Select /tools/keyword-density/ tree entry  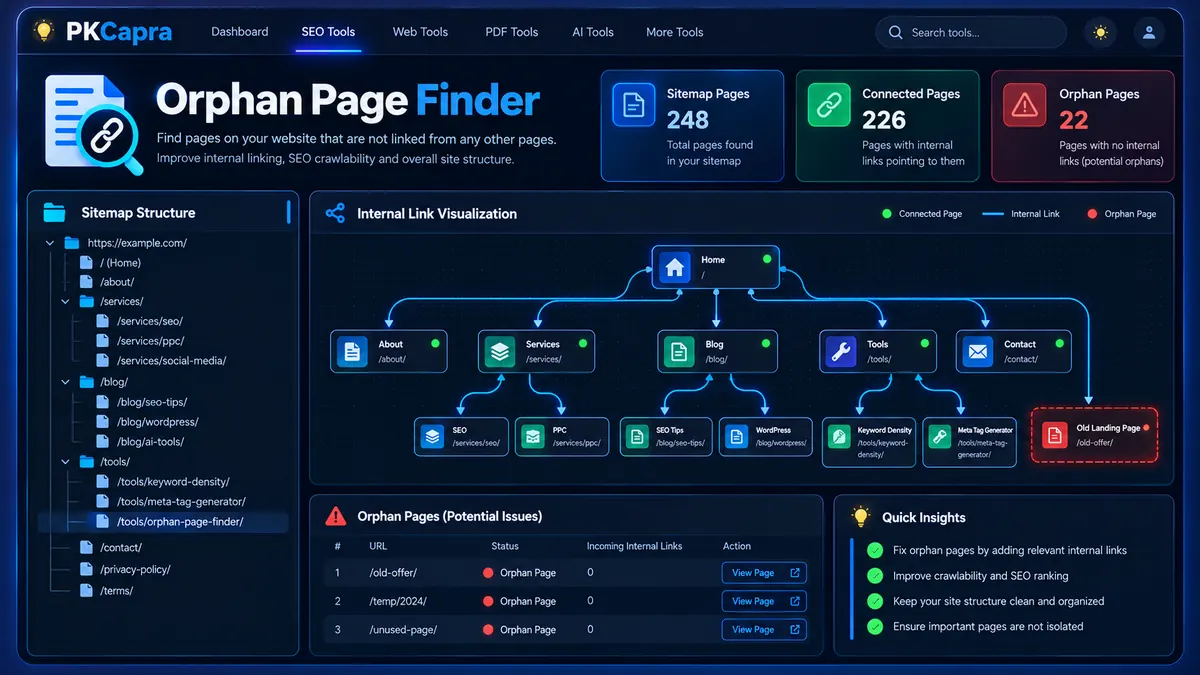click(173, 482)
